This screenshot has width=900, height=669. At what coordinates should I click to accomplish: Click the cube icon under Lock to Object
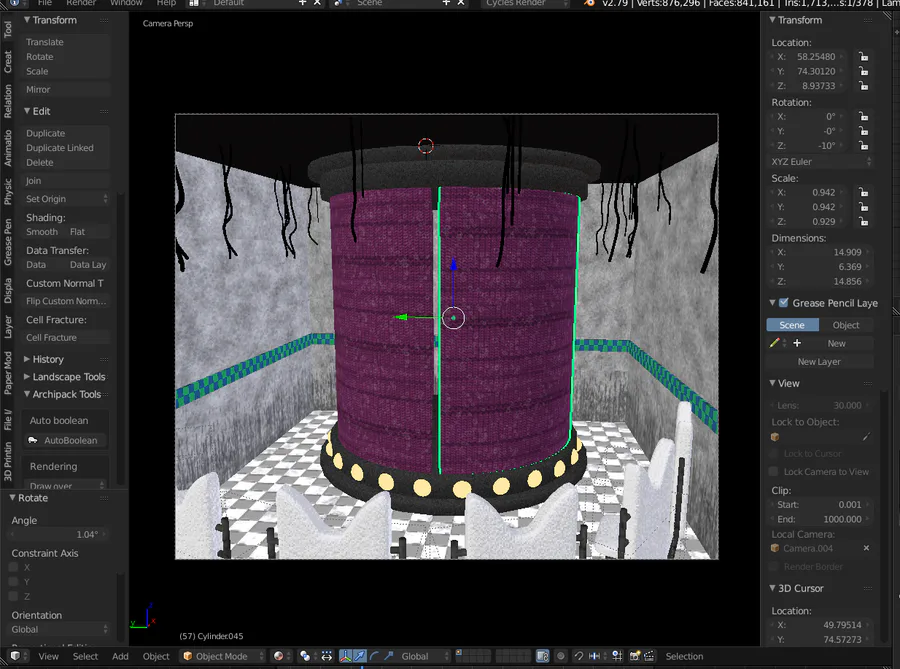(x=775, y=437)
